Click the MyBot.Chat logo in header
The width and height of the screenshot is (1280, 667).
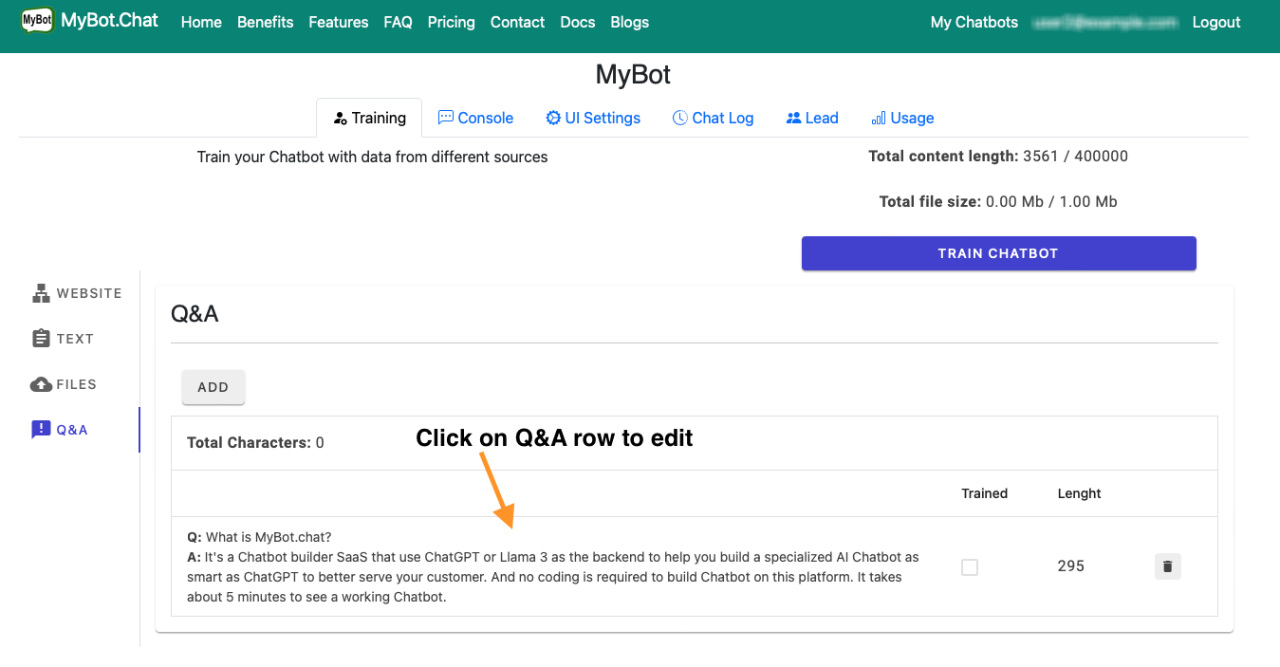point(88,20)
